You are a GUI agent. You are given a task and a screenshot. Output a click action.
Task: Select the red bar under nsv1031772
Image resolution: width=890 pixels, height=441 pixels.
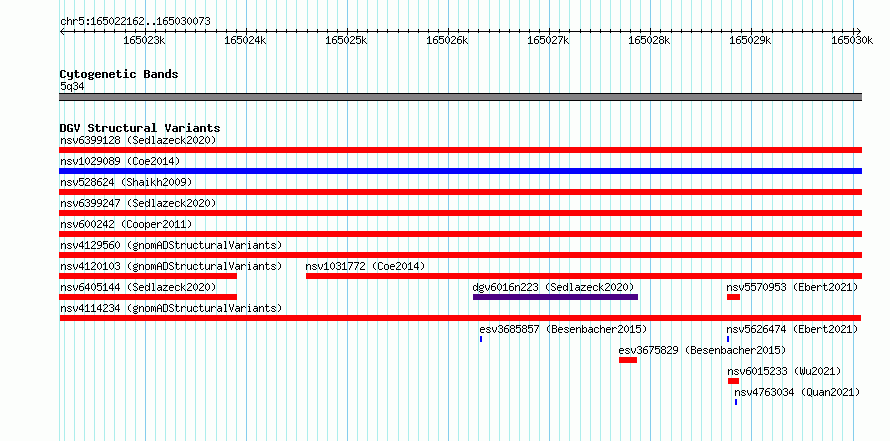pos(583,276)
